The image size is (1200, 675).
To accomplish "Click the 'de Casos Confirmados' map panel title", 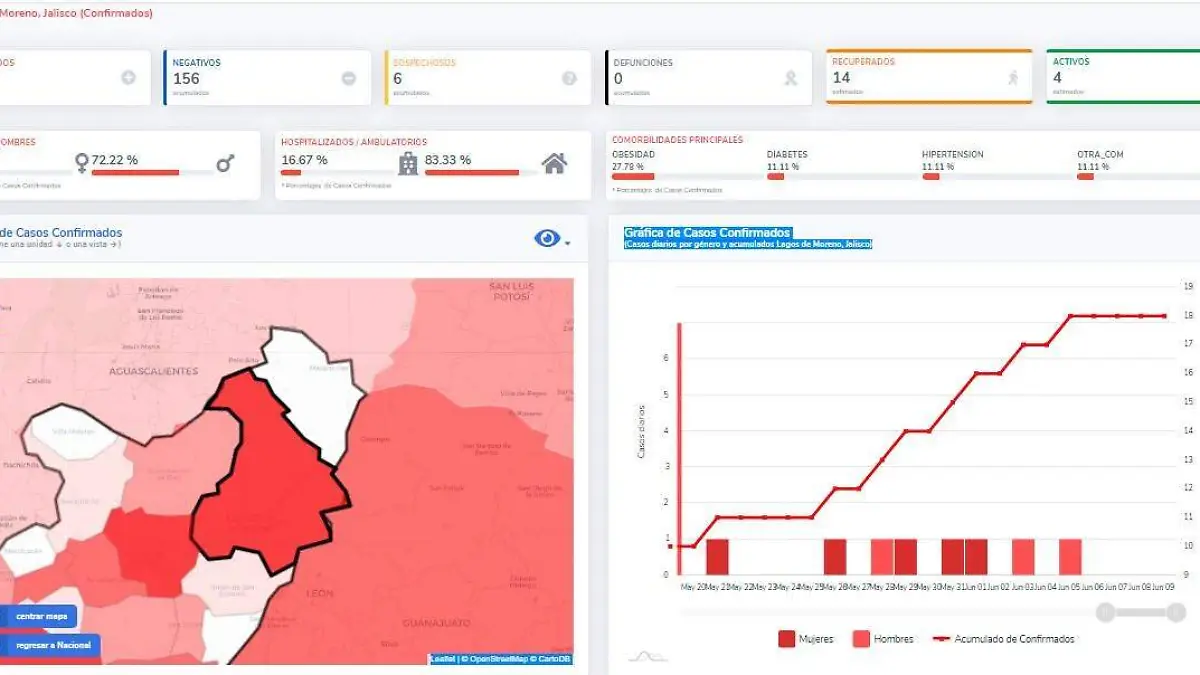I will pyautogui.click(x=61, y=233).
